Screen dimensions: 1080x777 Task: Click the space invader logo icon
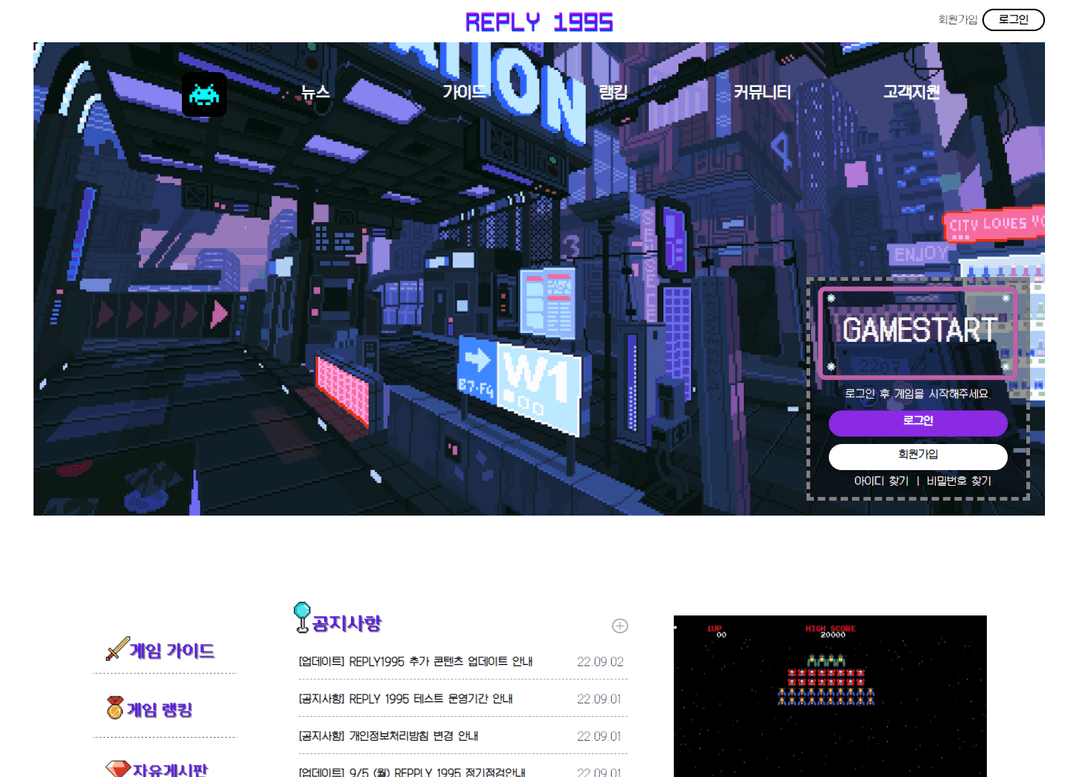pyautogui.click(x=204, y=94)
